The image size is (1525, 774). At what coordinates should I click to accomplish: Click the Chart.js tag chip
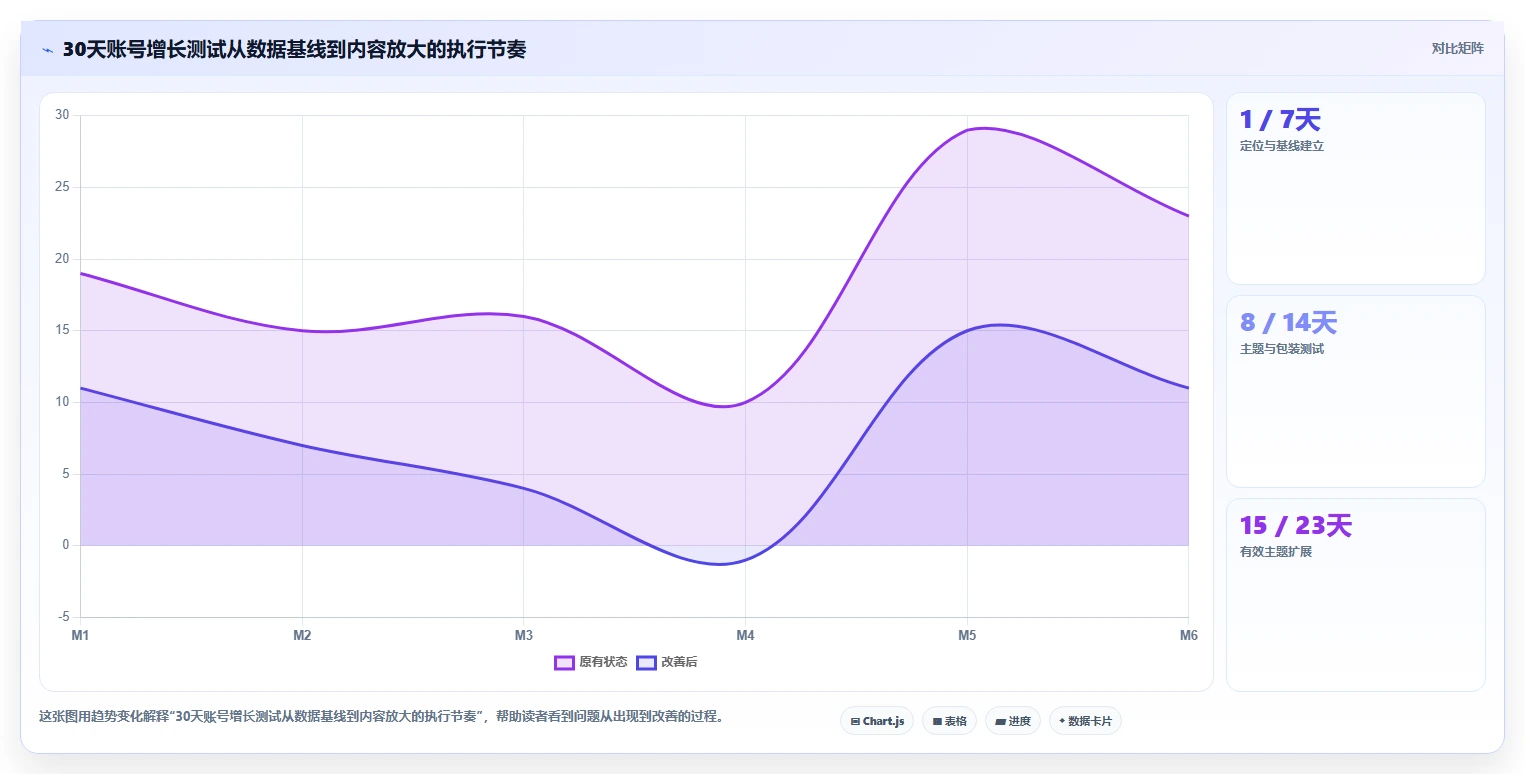(877, 721)
